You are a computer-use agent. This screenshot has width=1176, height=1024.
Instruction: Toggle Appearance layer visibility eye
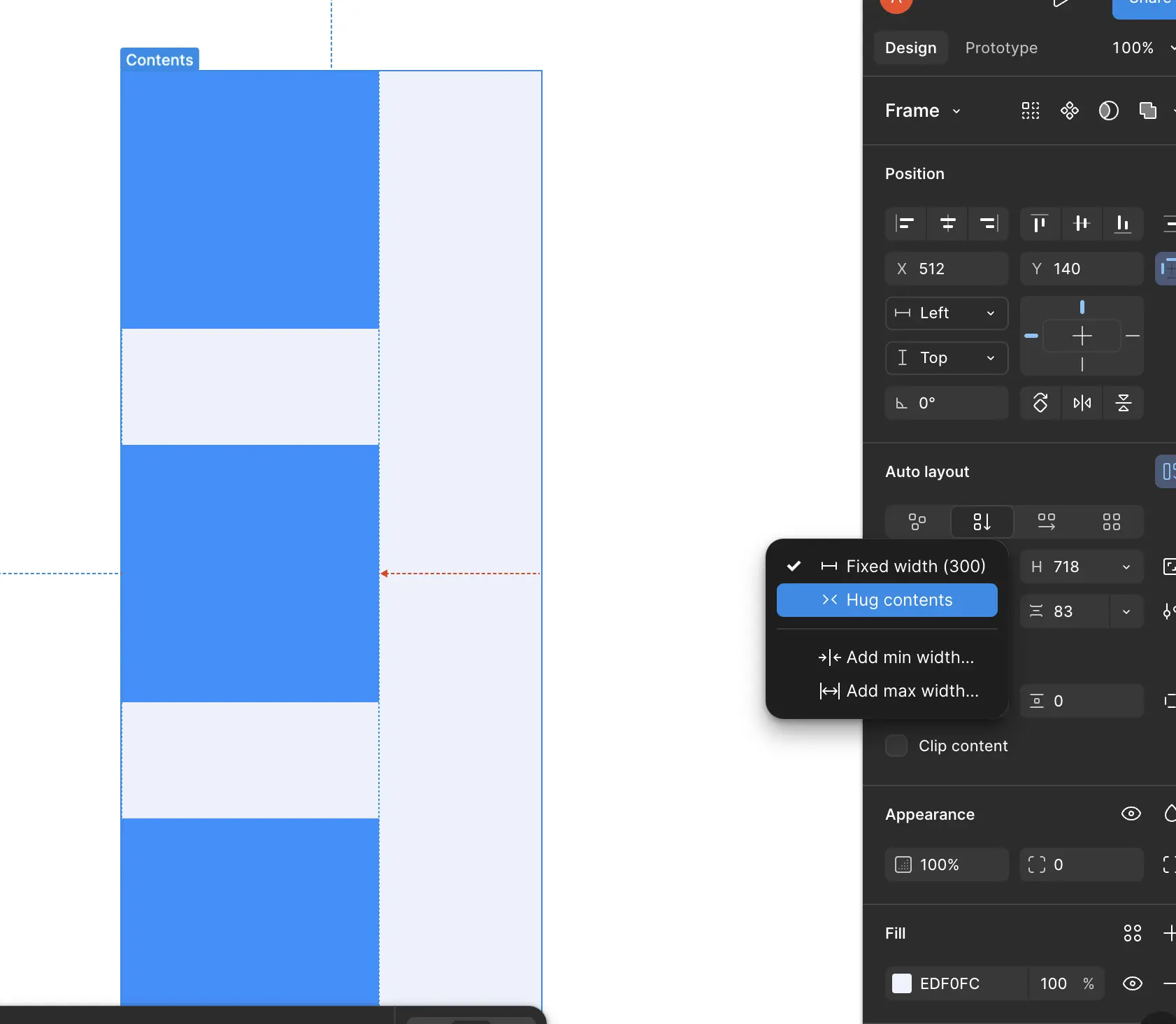[x=1131, y=814]
